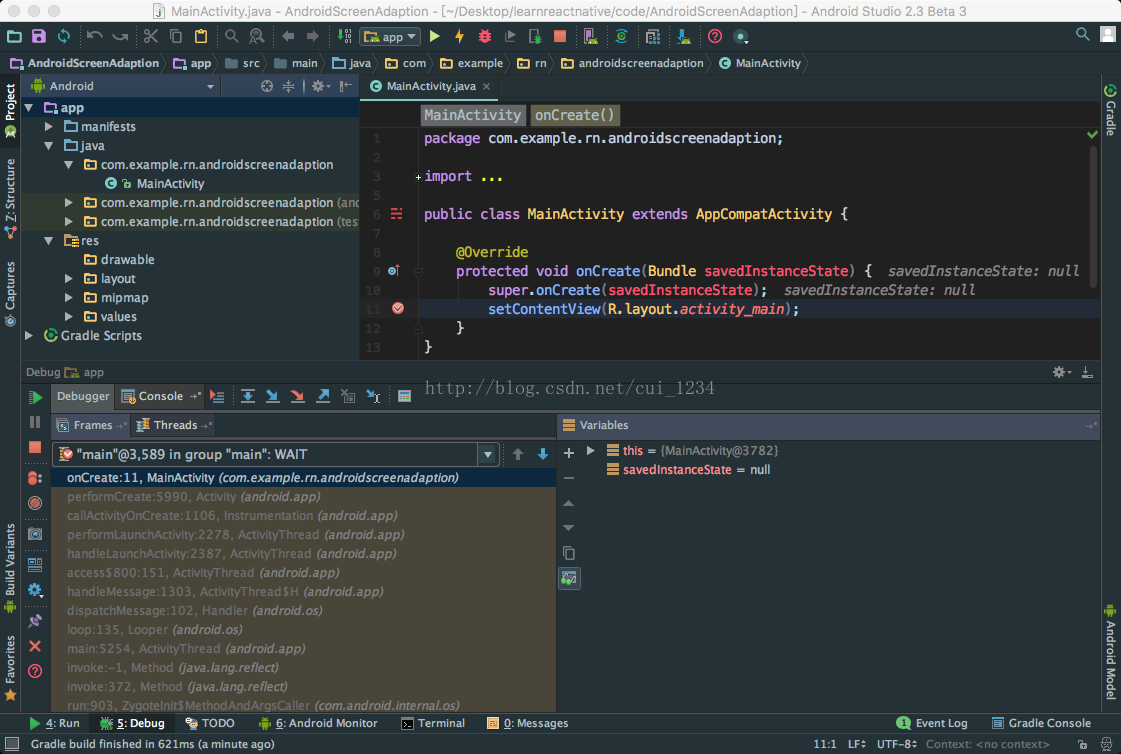
Task: Open the Gradle Console tool window
Action: 1041,723
